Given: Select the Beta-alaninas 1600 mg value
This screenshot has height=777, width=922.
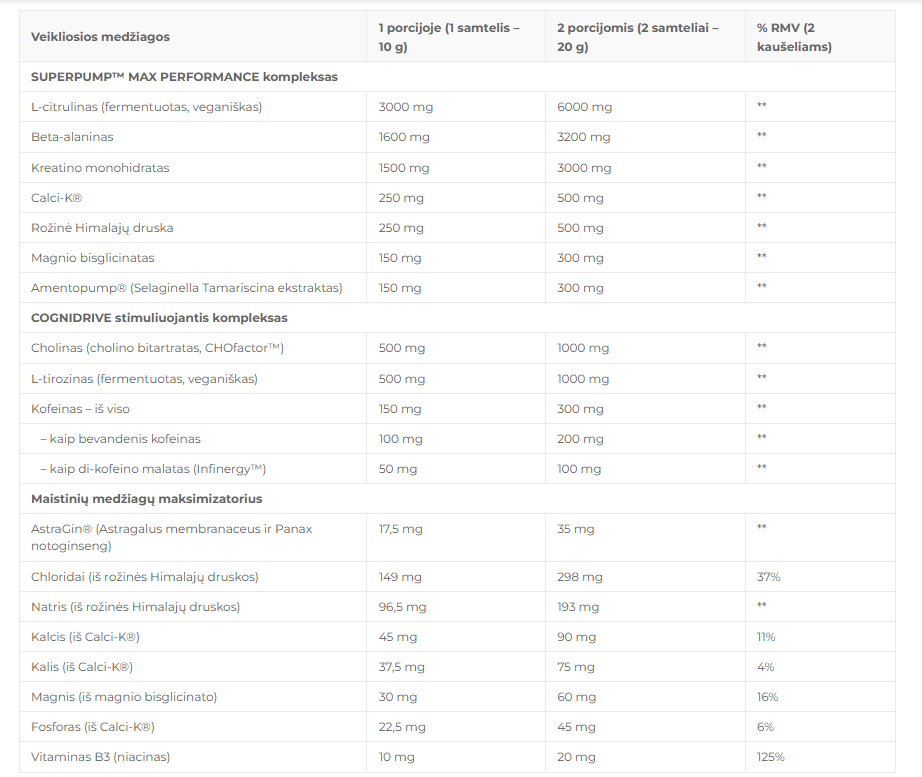Looking at the screenshot, I should tap(404, 137).
